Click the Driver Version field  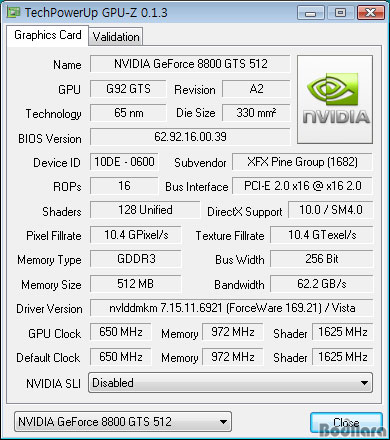pyautogui.click(x=232, y=308)
